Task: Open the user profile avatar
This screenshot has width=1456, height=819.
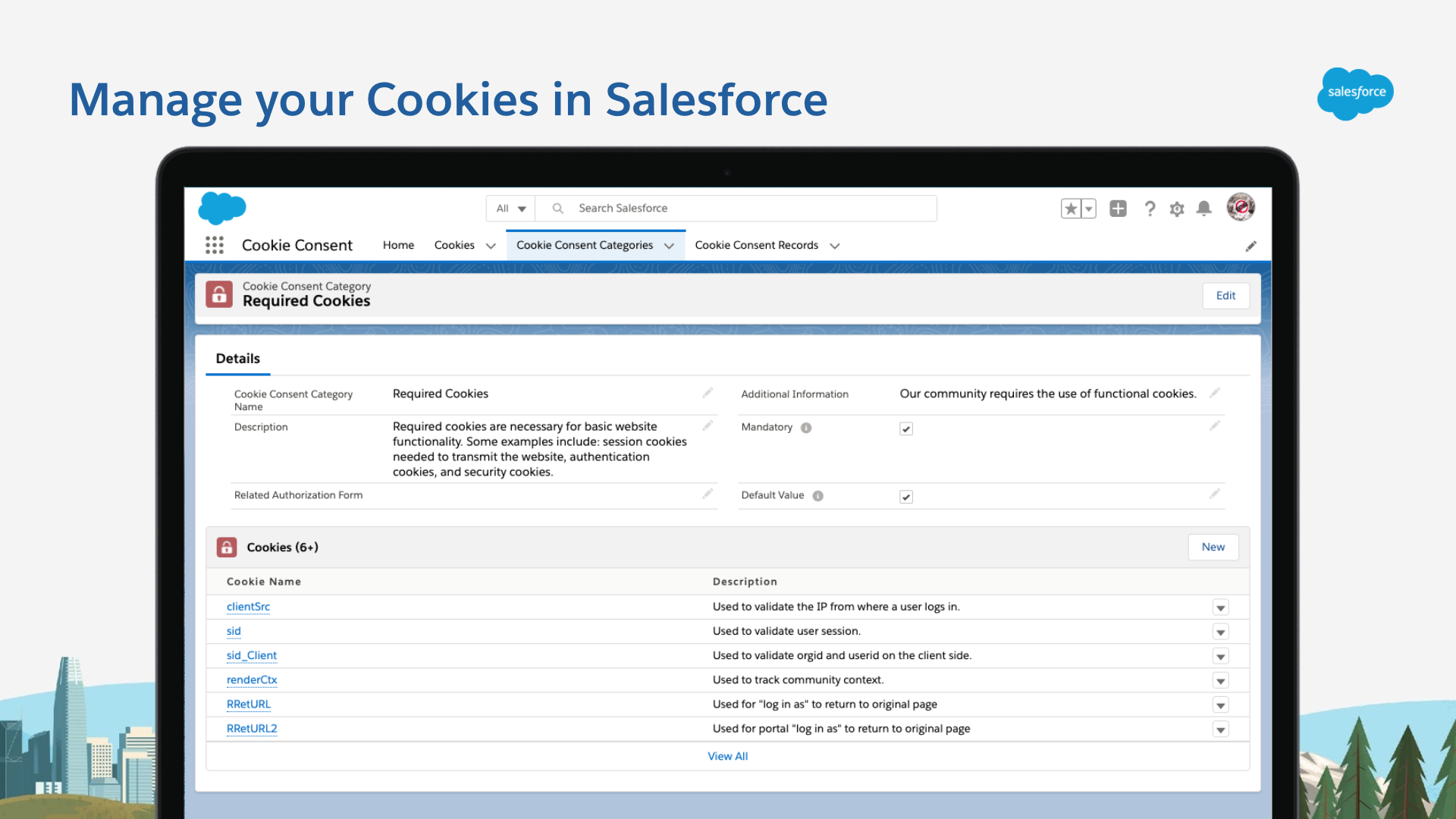Action: click(x=1241, y=207)
